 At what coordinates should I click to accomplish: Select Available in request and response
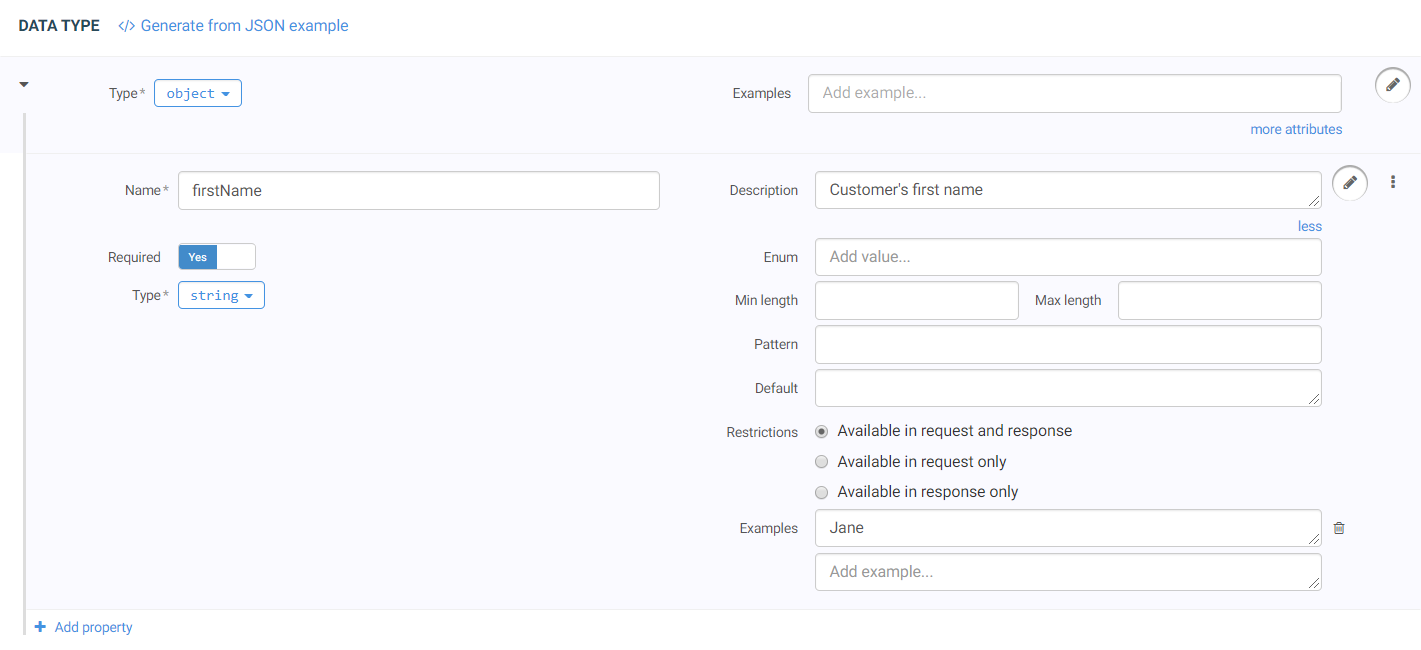(x=822, y=432)
